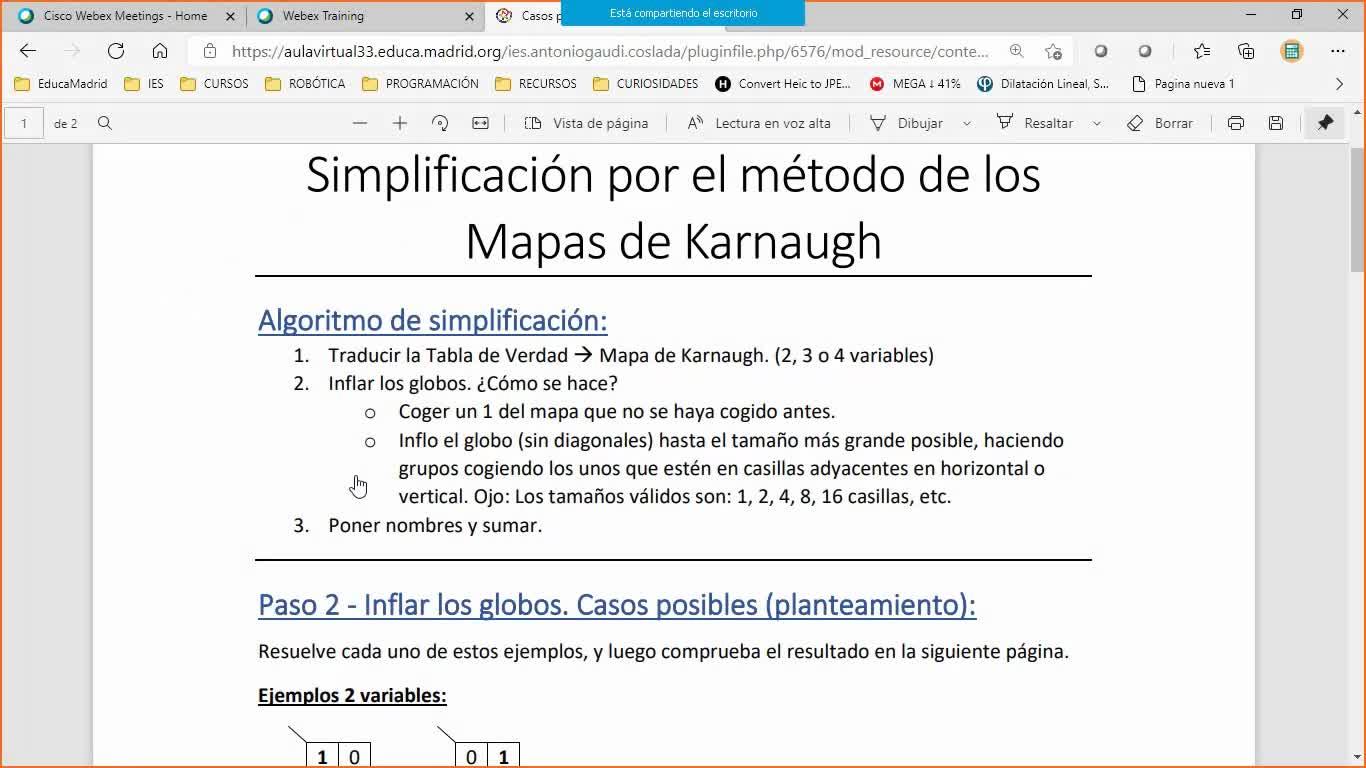Screen dimensions: 1366x768
Task: Open the EducaMadrid bookmarks folder
Action: tap(61, 84)
